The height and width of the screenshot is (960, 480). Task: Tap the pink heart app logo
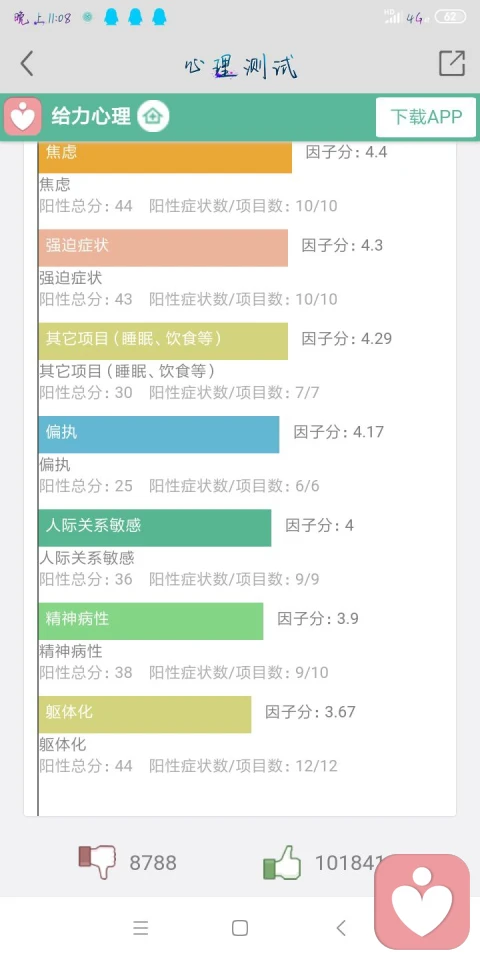(x=23, y=116)
